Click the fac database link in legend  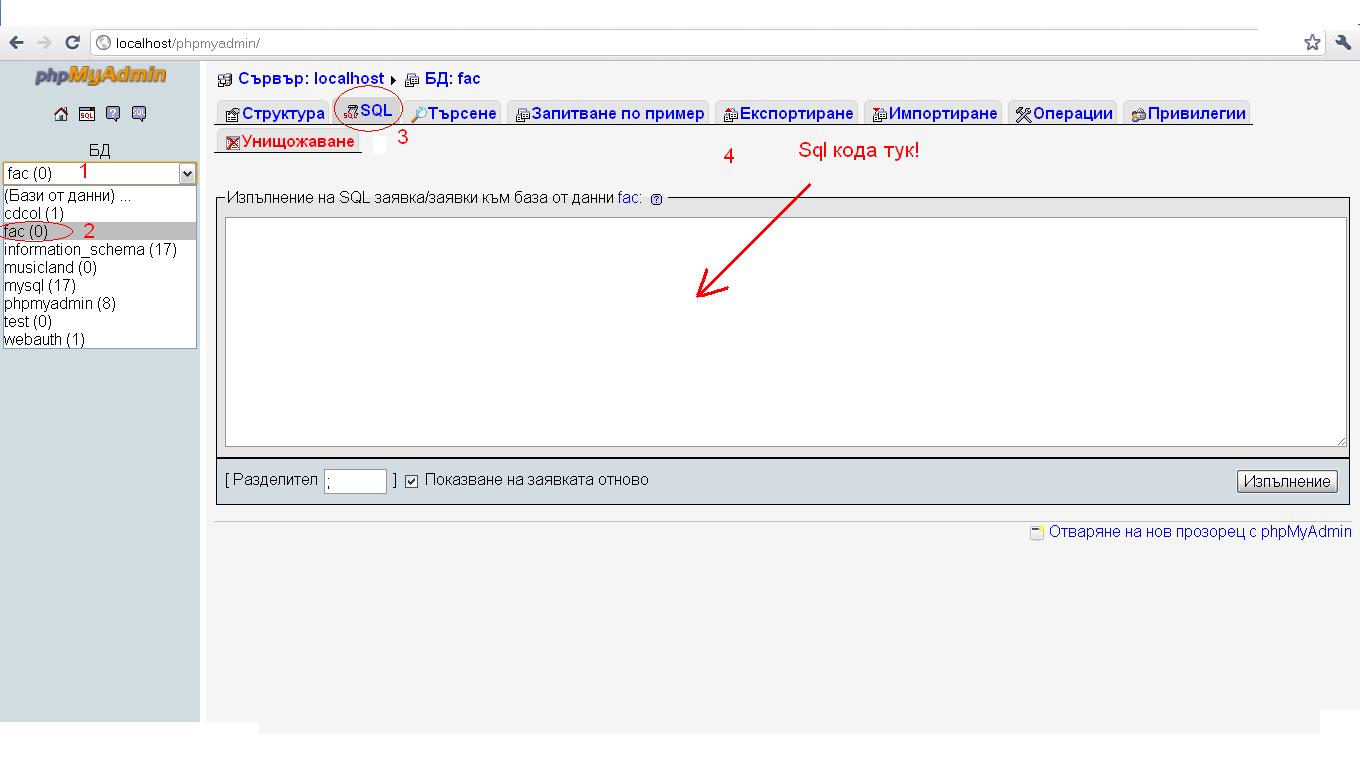pos(629,198)
